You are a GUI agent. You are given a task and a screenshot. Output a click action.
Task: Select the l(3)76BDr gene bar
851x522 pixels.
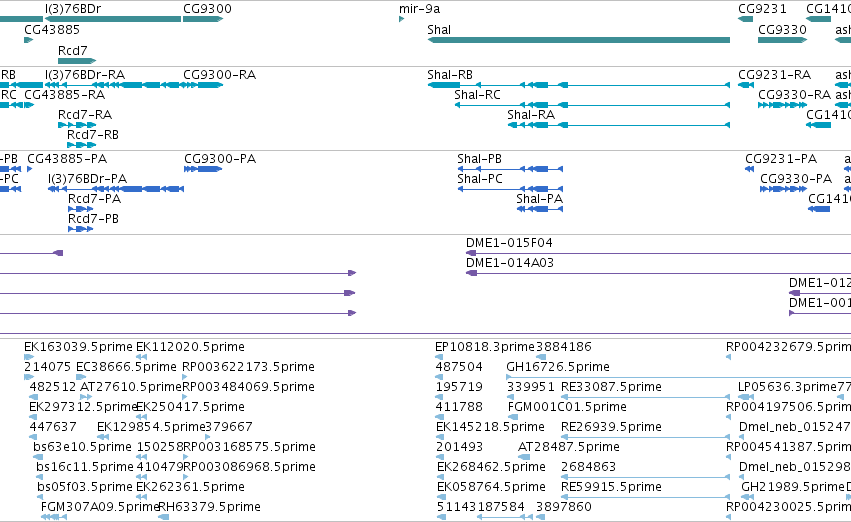113,19
